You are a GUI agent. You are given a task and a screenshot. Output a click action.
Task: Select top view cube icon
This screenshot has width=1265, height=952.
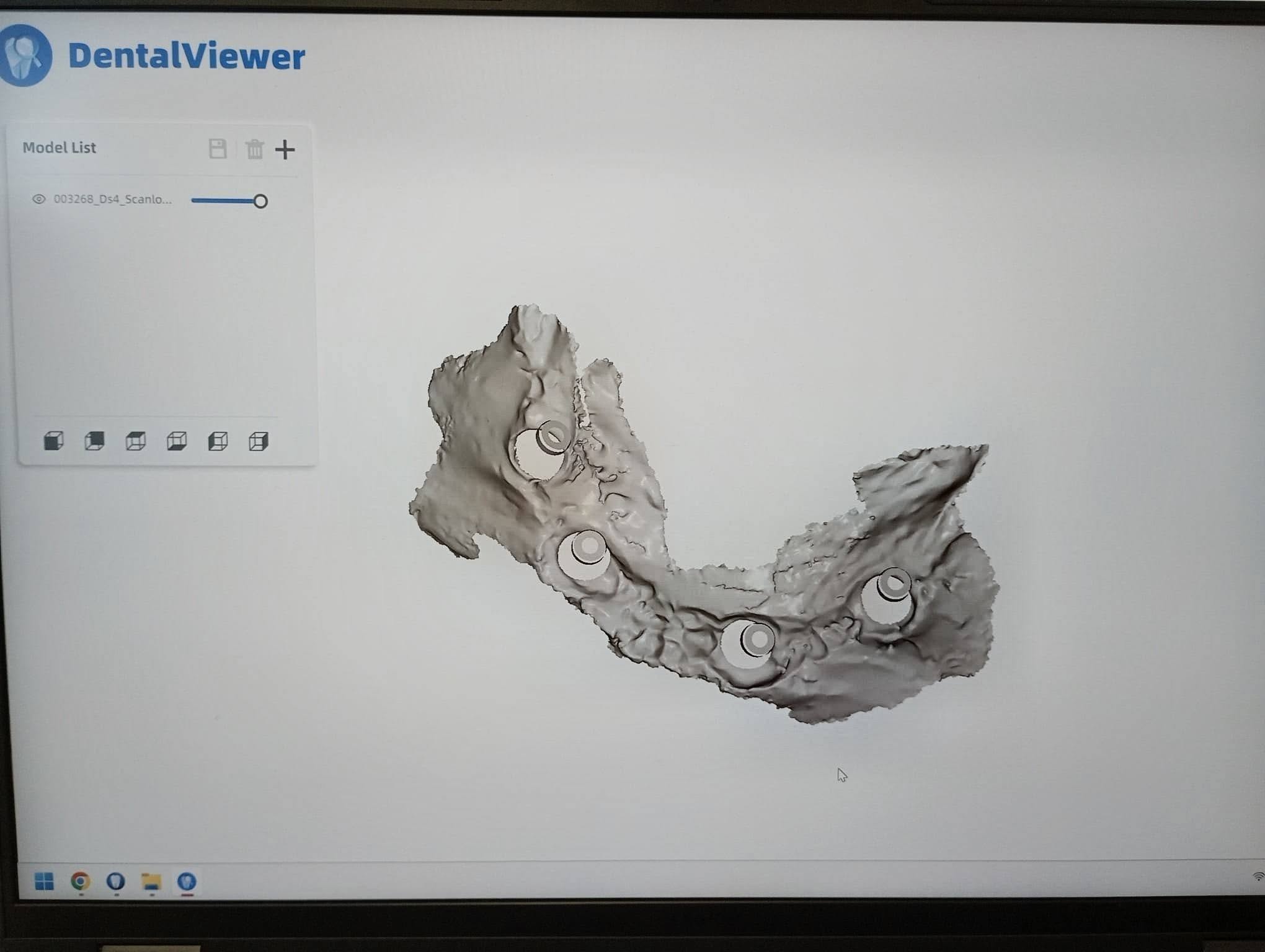(x=135, y=441)
